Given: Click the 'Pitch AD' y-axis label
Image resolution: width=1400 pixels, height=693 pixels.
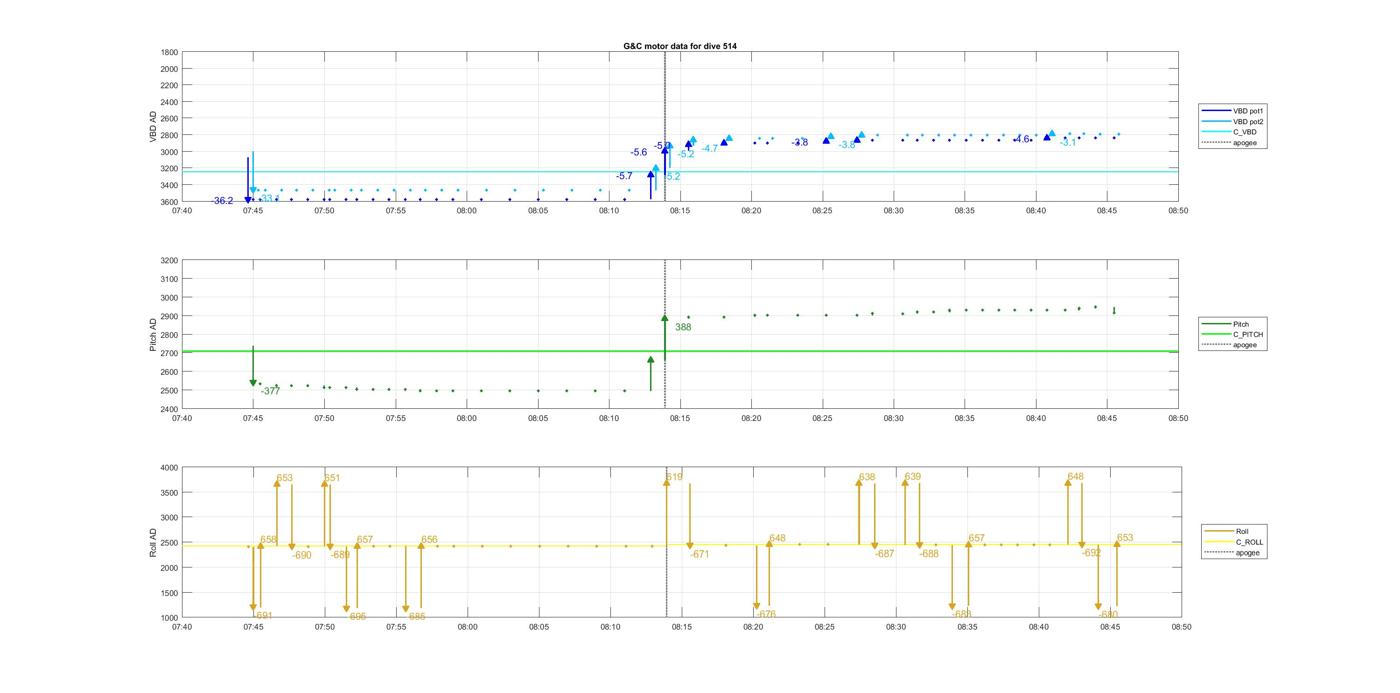Looking at the screenshot, I should (x=153, y=335).
